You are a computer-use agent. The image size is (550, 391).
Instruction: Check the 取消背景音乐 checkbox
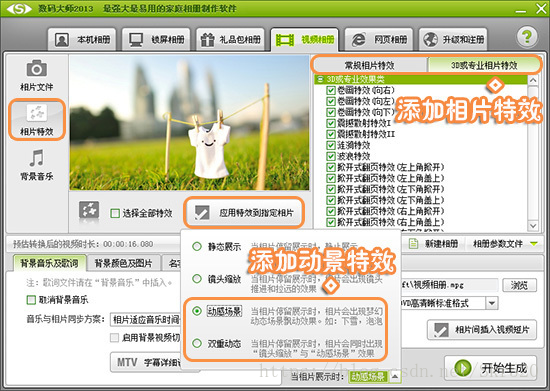click(31, 300)
